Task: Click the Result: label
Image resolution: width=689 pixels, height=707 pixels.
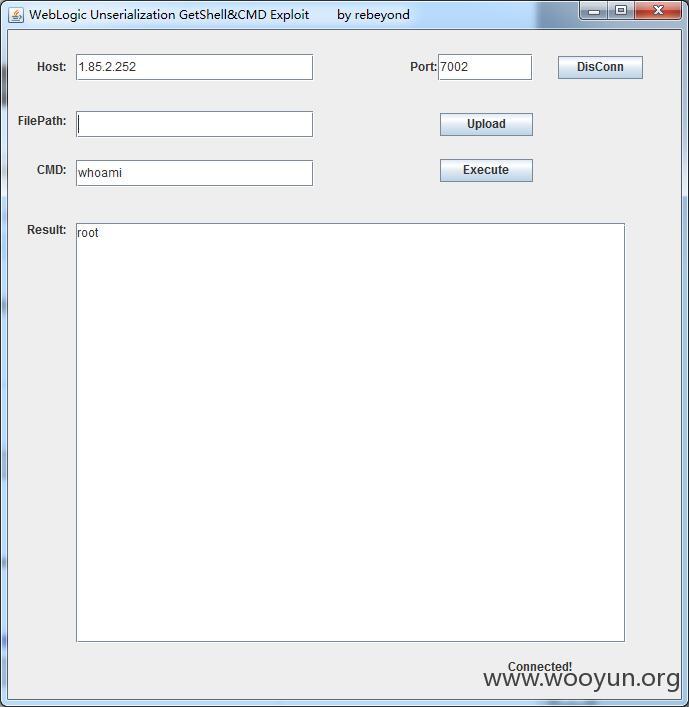Action: pos(46,230)
